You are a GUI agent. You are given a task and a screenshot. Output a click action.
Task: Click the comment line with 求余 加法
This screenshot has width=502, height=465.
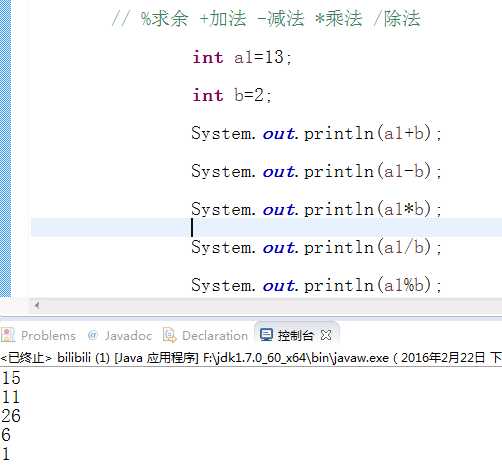[x=266, y=18]
